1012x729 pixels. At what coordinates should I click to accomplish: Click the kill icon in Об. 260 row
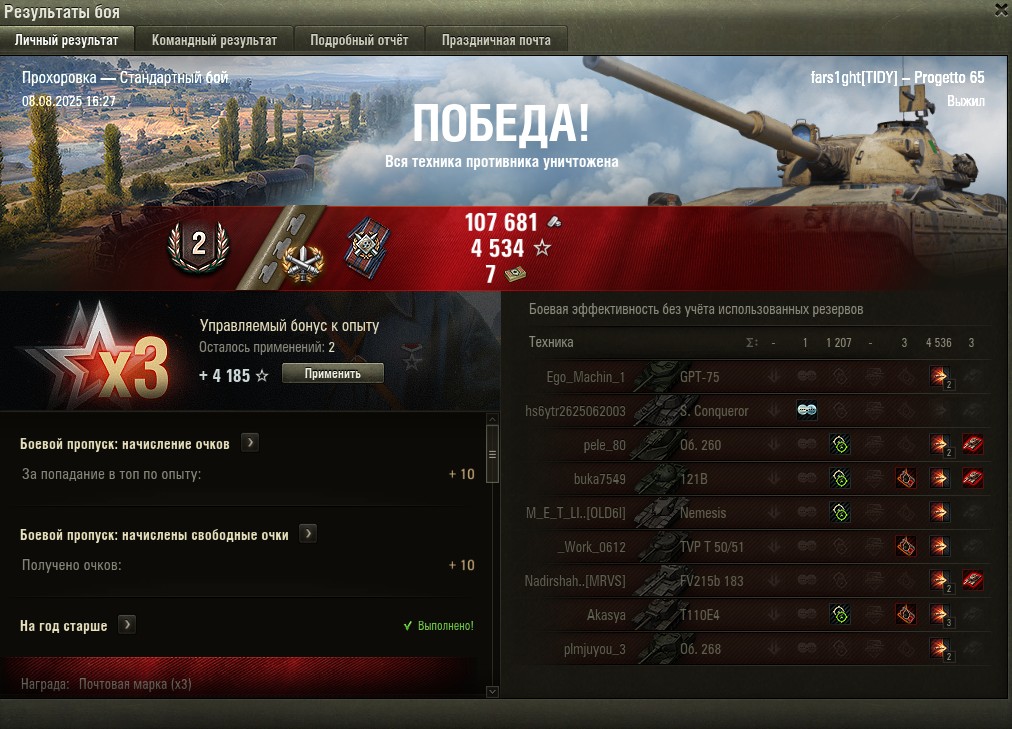coord(973,444)
